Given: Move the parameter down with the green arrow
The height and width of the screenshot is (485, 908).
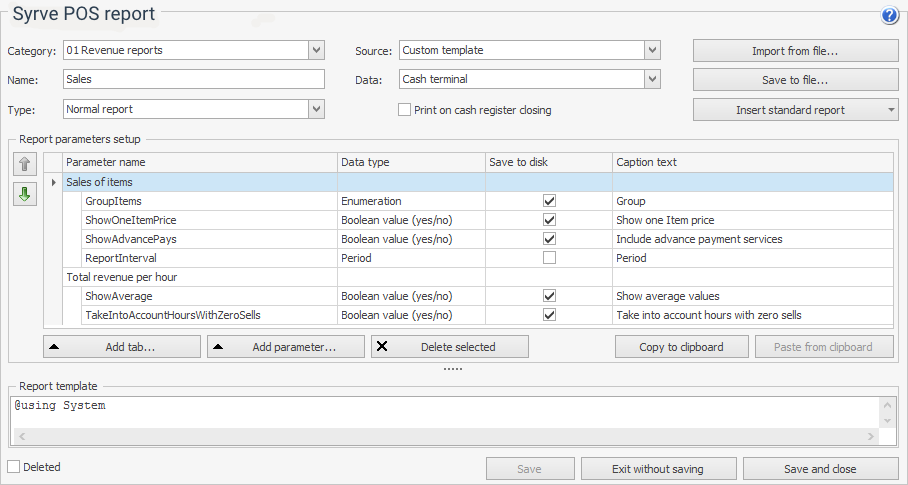Looking at the screenshot, I should tap(25, 194).
